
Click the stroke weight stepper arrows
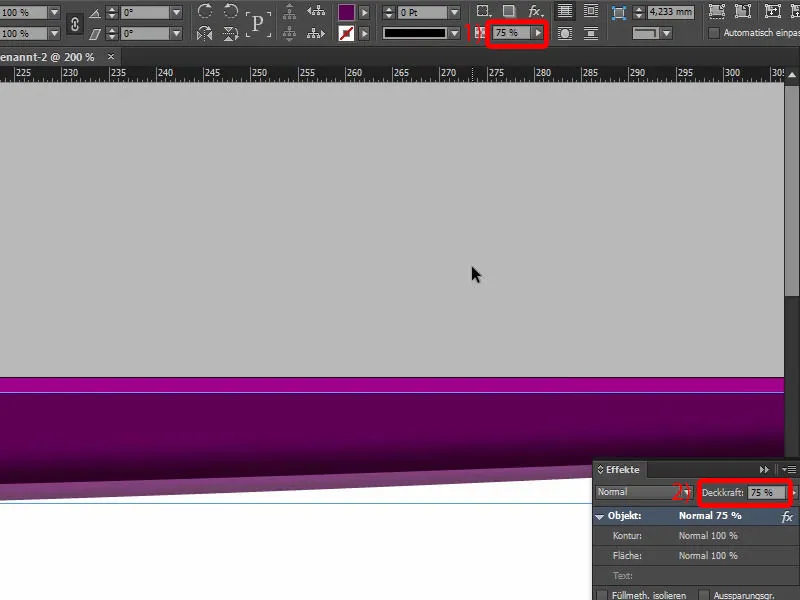(x=388, y=12)
